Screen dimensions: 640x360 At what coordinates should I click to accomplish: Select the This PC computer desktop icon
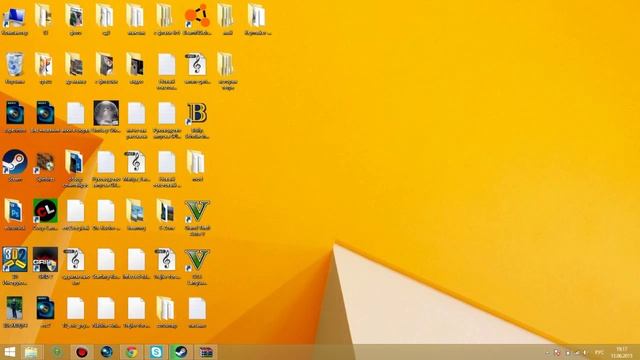[x=14, y=20]
